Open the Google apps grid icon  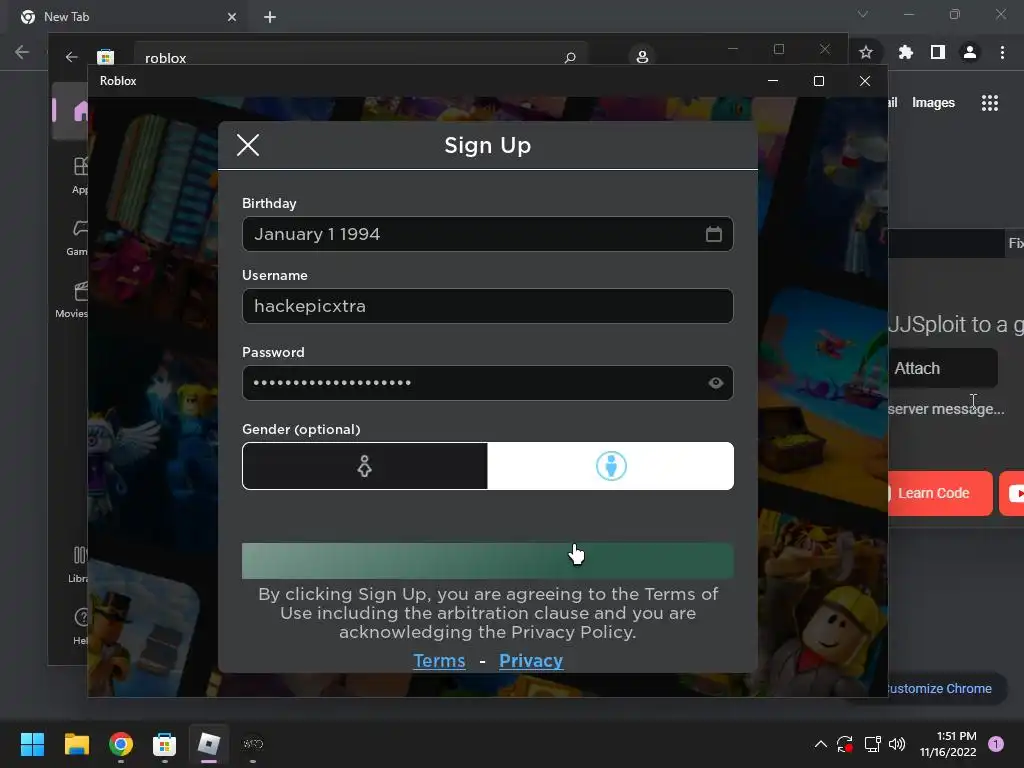[990, 103]
